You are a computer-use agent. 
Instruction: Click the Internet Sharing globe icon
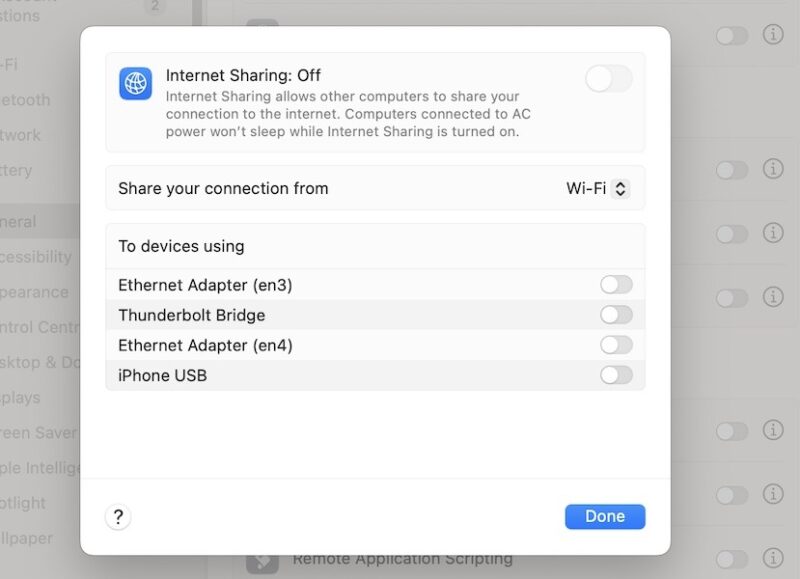point(135,83)
